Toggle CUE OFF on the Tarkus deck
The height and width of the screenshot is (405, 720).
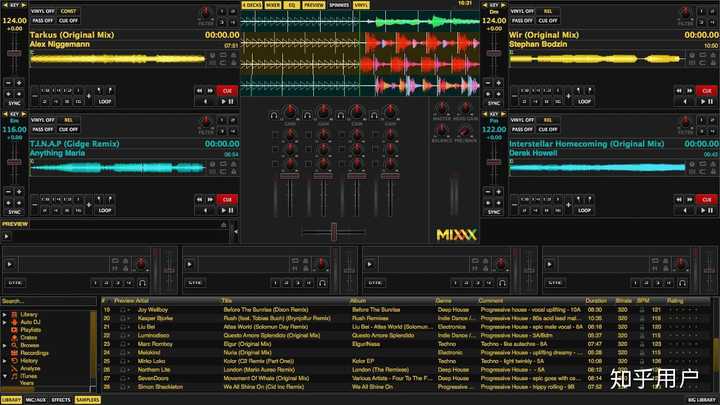[x=68, y=21]
